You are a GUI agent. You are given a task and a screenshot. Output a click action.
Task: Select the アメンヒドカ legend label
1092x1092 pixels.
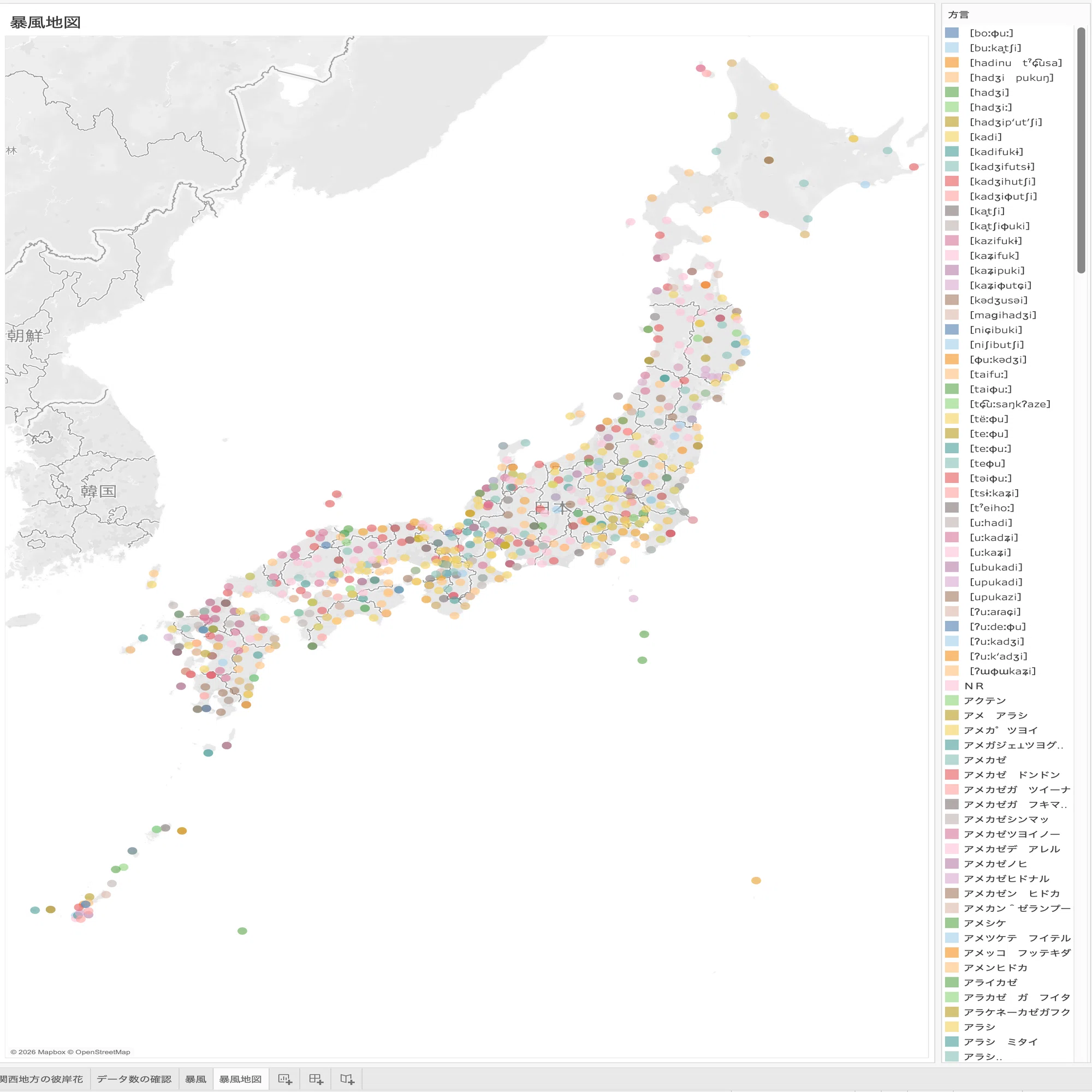(996, 968)
